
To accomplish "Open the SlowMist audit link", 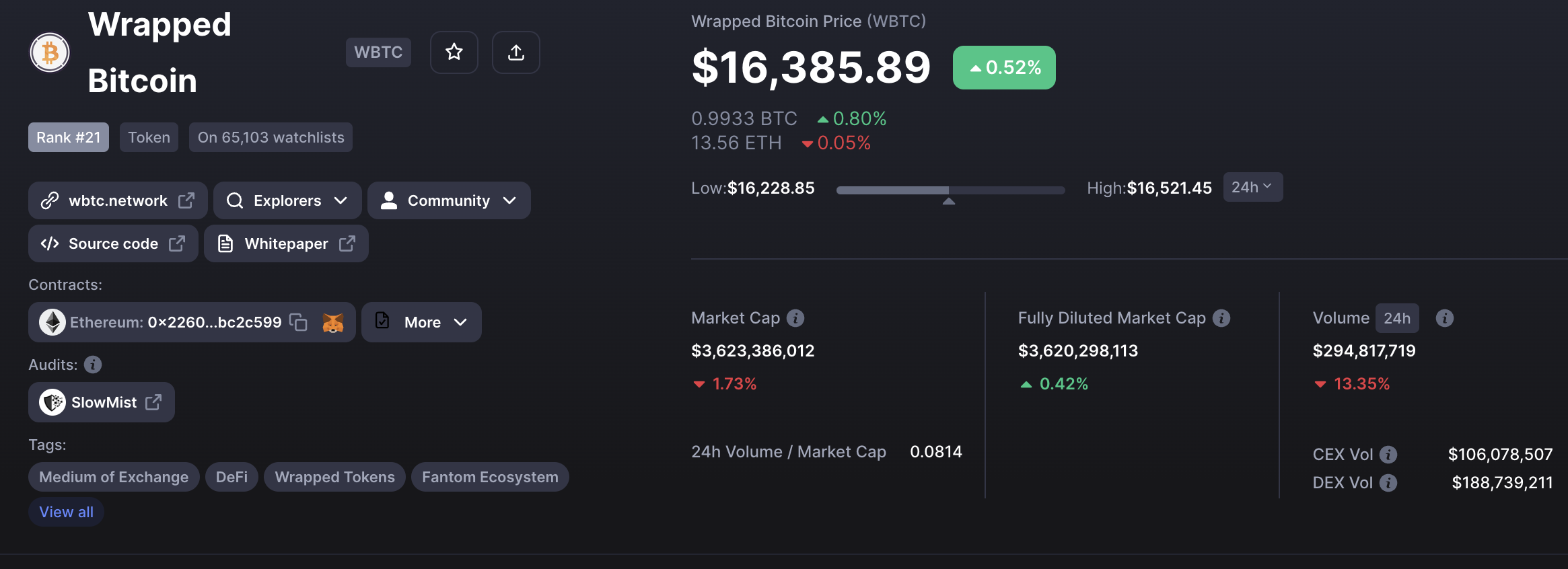I will pos(102,402).
